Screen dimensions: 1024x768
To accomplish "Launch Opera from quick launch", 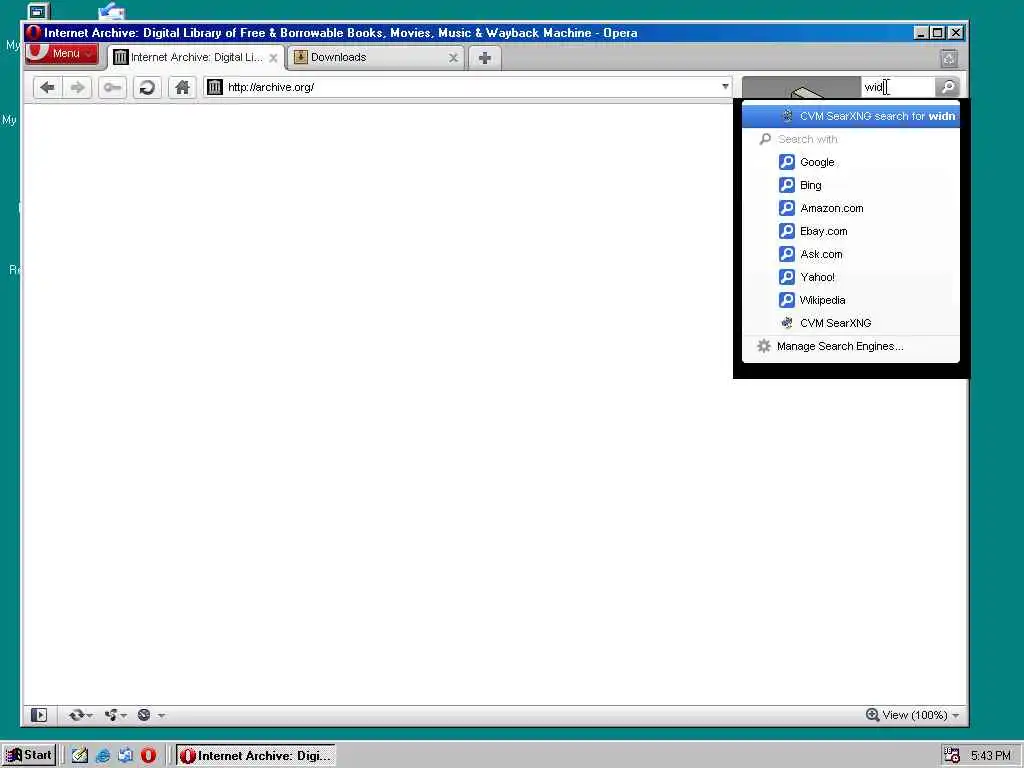I will pyautogui.click(x=148, y=756).
